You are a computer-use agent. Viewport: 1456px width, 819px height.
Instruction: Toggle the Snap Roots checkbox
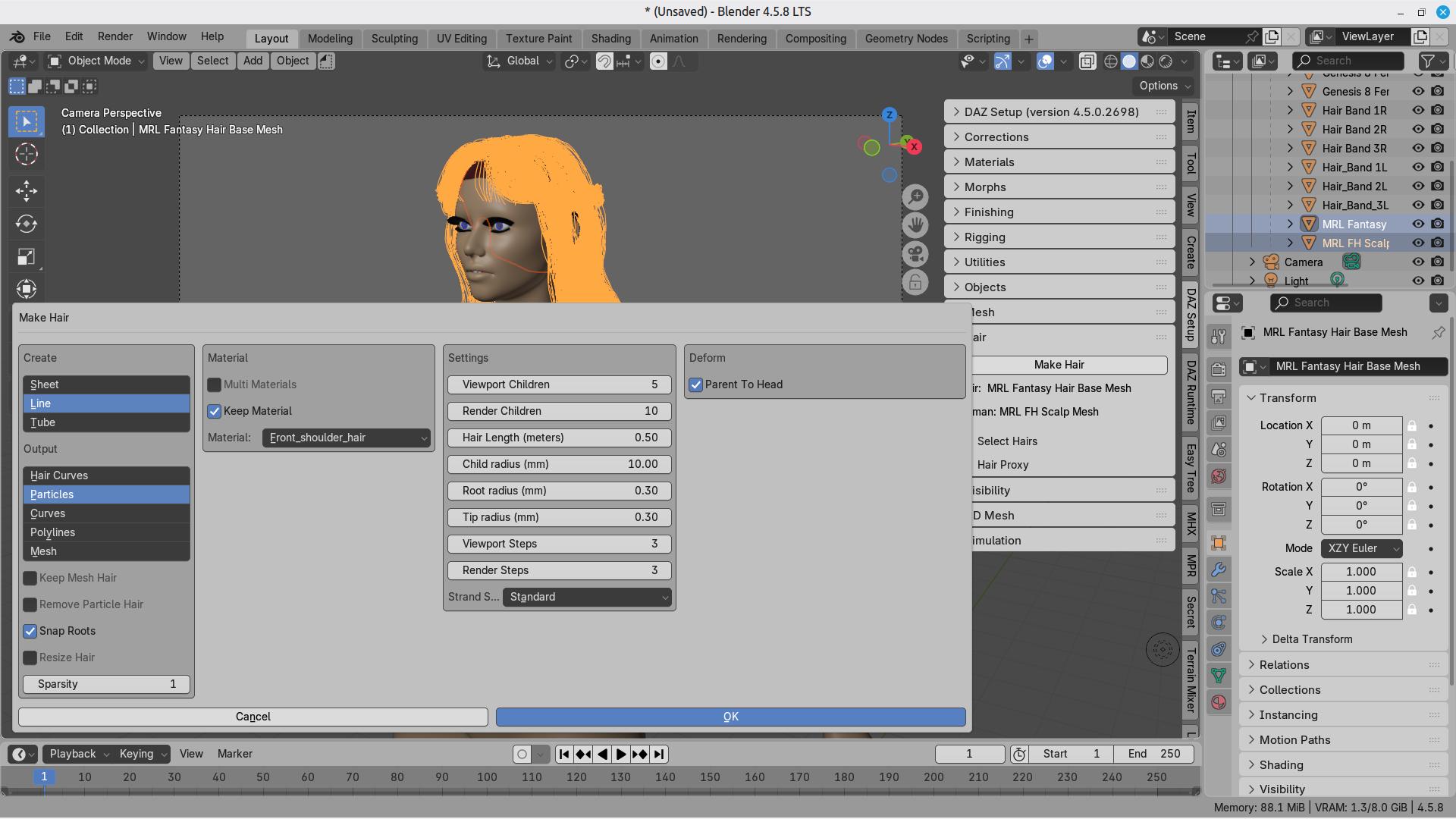click(30, 631)
